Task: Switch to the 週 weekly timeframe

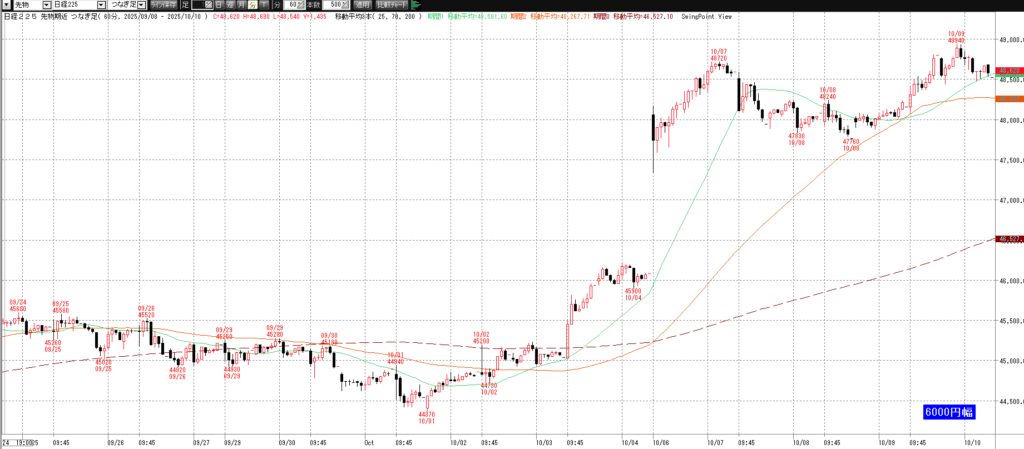Action: 230,5
